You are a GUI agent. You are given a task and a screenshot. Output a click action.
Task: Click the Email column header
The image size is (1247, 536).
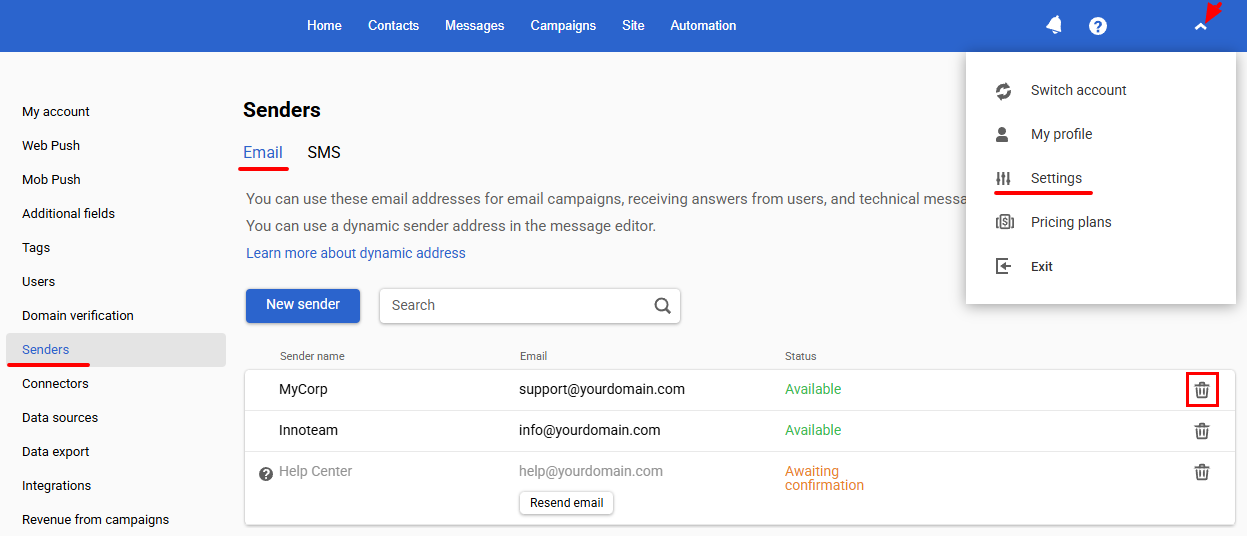click(x=533, y=357)
